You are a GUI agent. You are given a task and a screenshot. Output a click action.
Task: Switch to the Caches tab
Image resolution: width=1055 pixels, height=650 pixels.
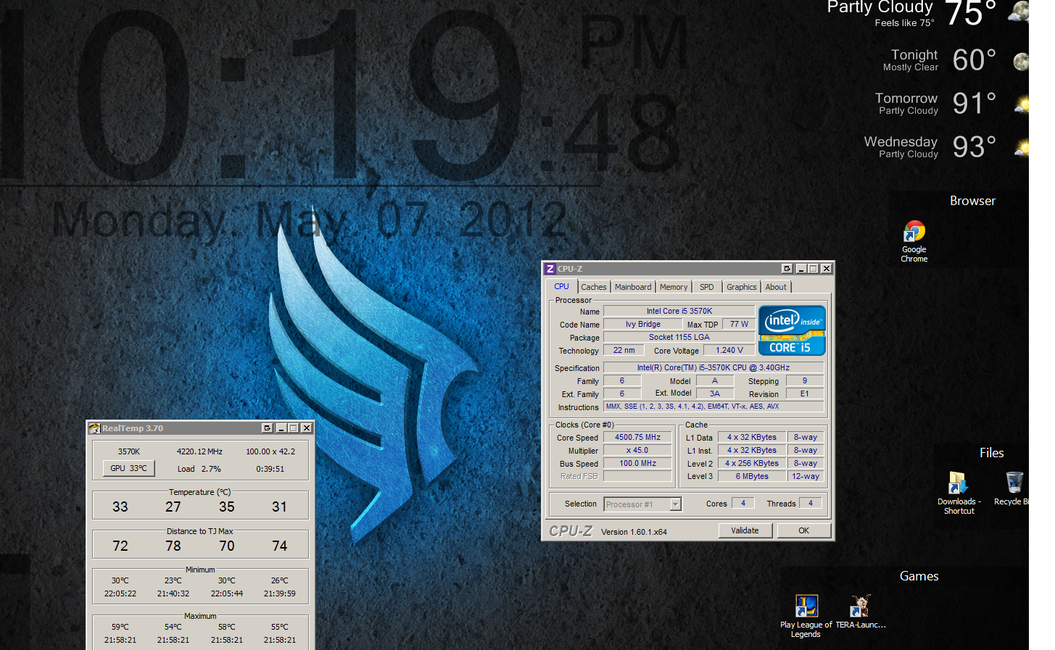coord(594,287)
